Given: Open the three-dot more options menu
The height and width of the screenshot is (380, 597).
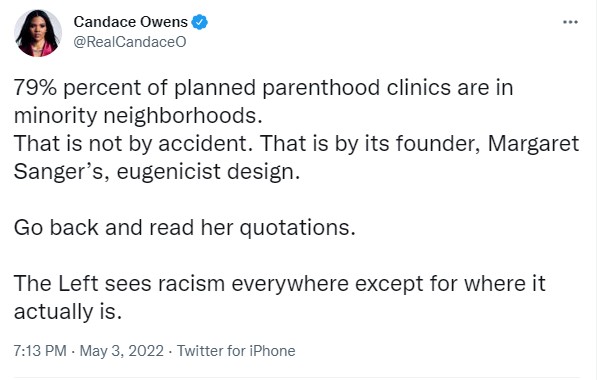Looking at the screenshot, I should point(570,22).
